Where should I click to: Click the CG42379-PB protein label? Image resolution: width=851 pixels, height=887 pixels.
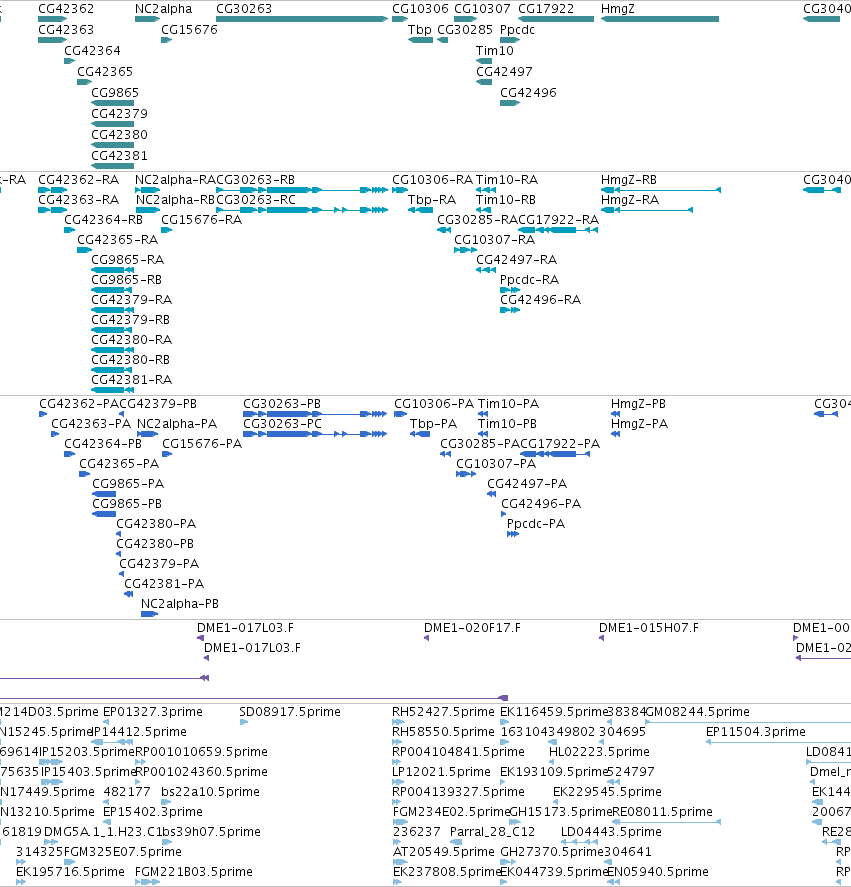tap(158, 404)
